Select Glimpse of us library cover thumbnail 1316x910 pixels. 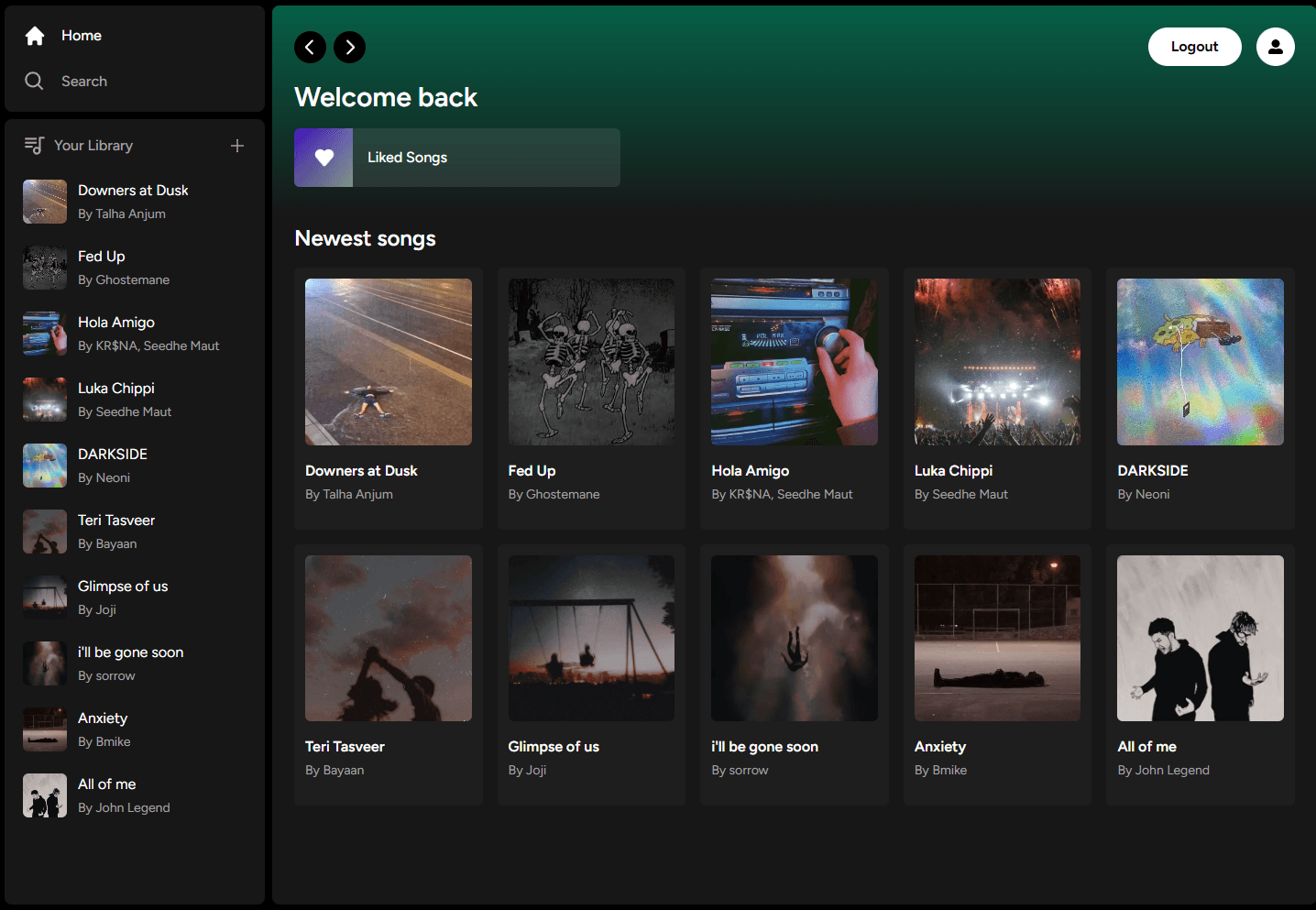tap(45, 598)
